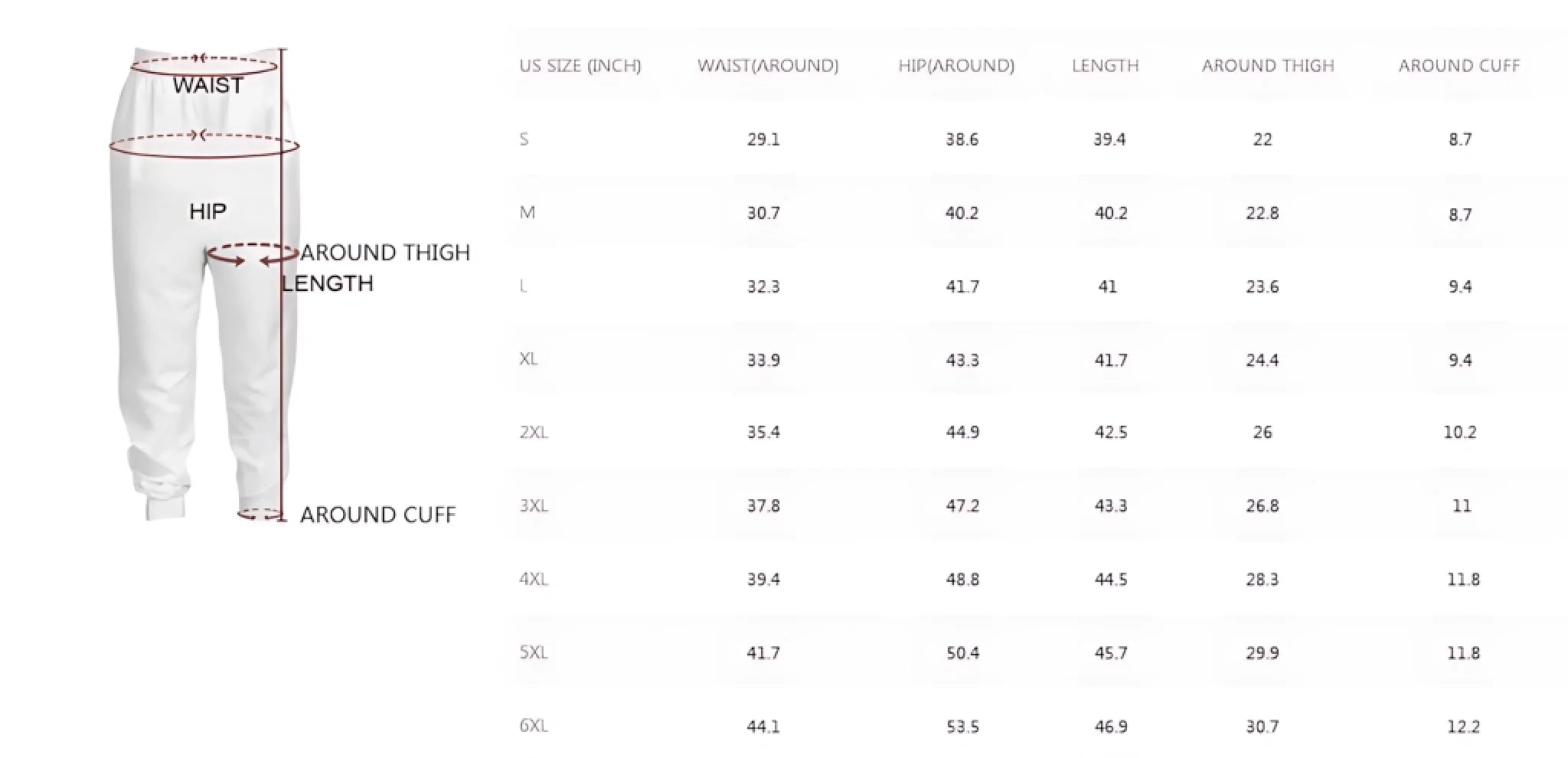Click the WAIST(AROUND) column header

(x=768, y=66)
